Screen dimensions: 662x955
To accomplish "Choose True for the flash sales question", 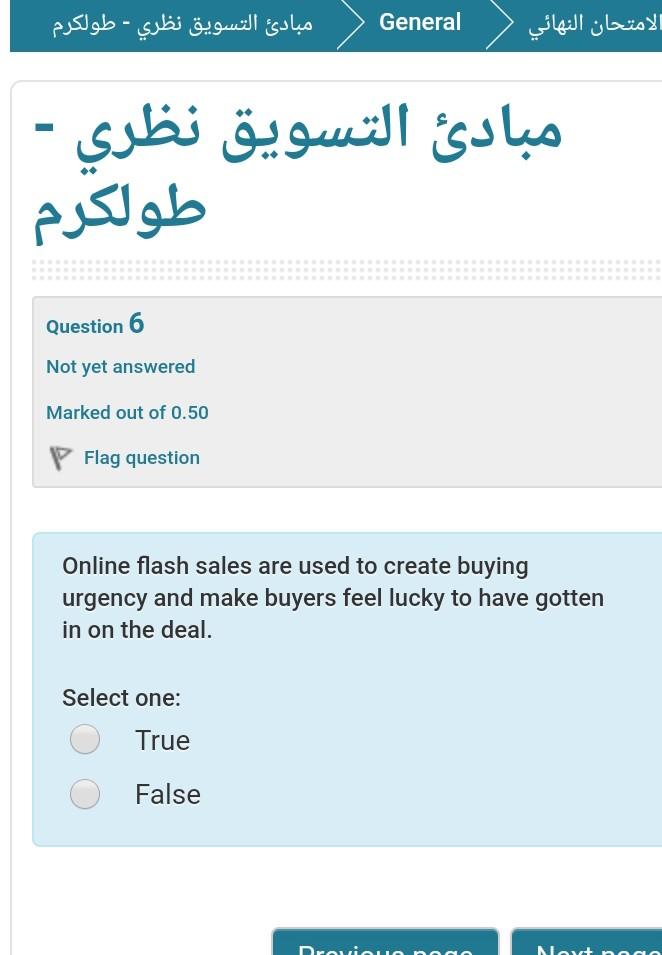I will (85, 739).
